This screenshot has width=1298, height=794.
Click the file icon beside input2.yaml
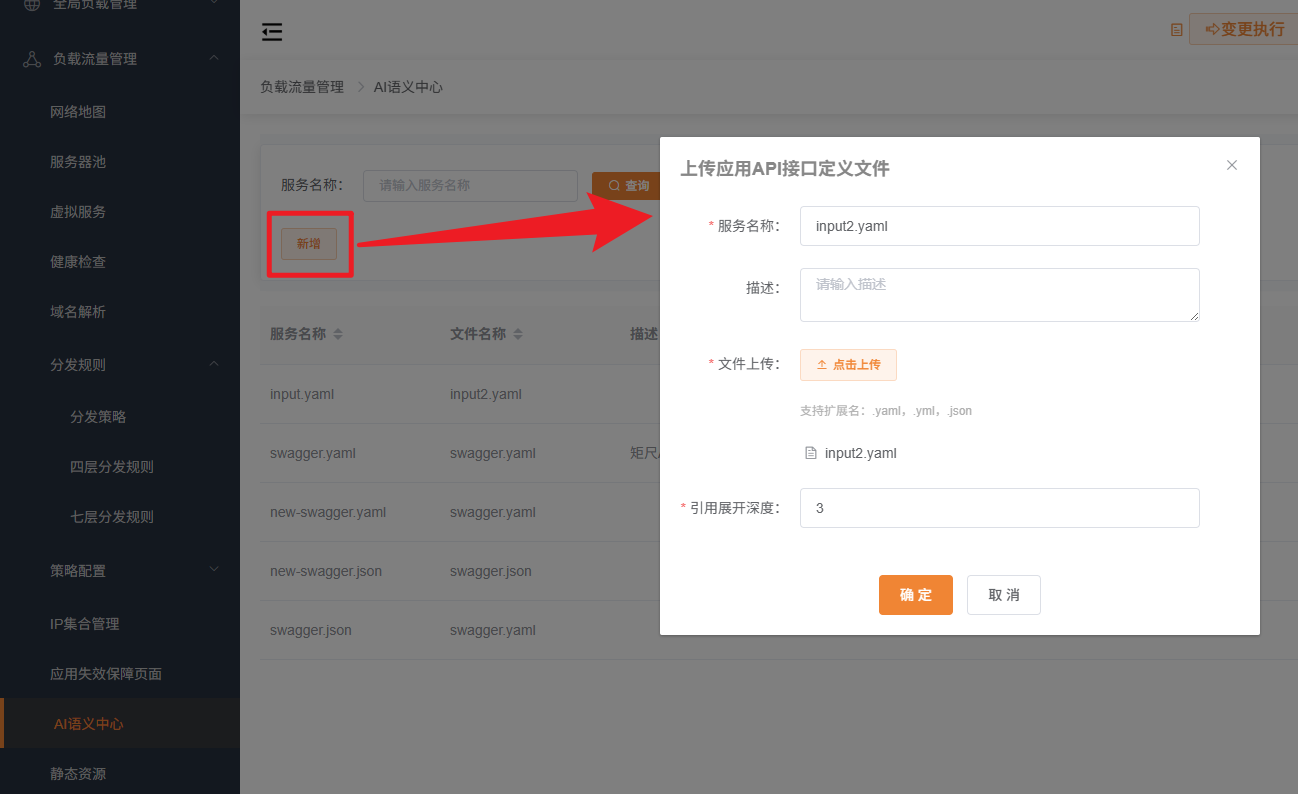[x=811, y=453]
